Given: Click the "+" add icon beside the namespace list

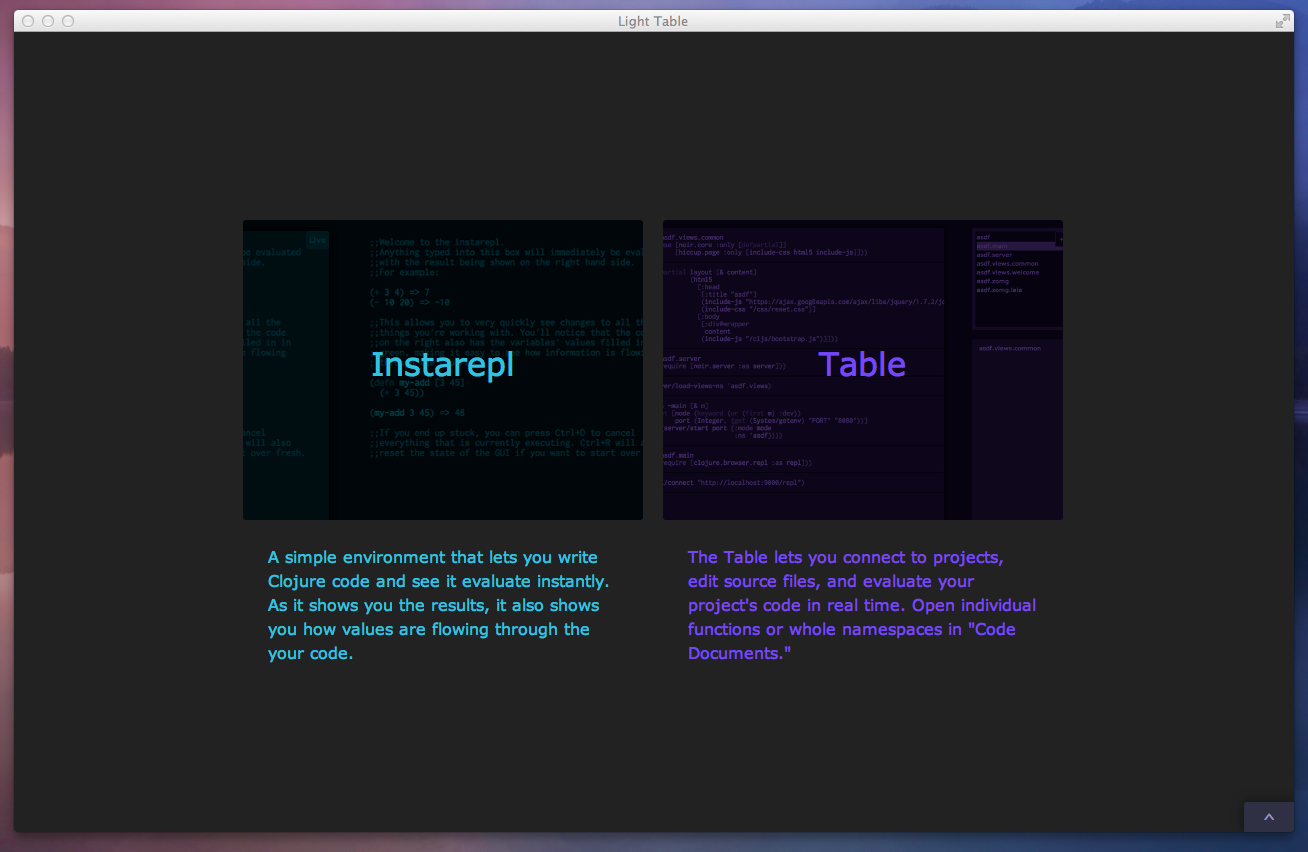Looking at the screenshot, I should (x=1060, y=239).
